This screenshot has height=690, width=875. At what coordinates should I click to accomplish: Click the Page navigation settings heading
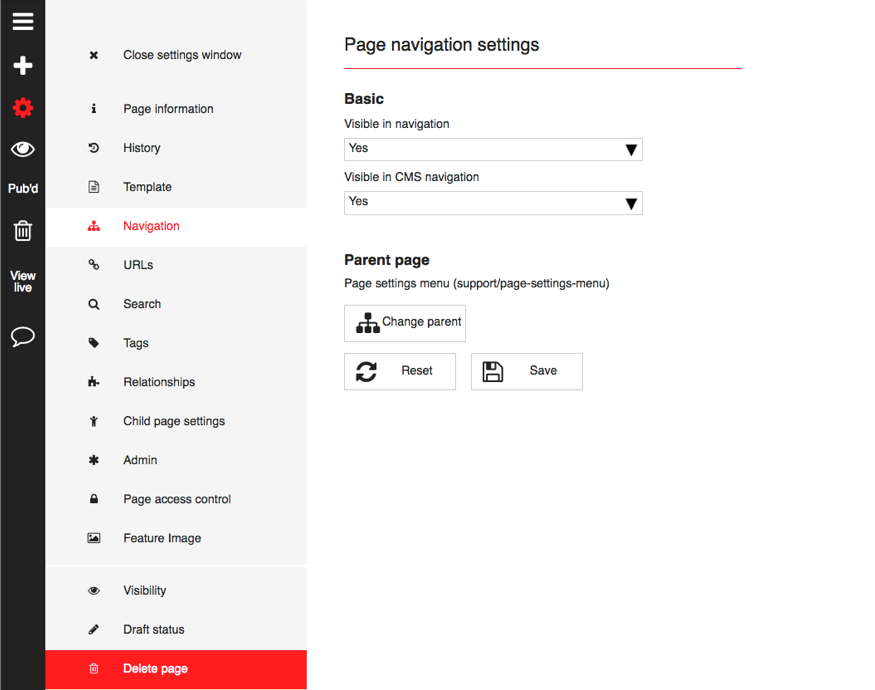point(441,45)
